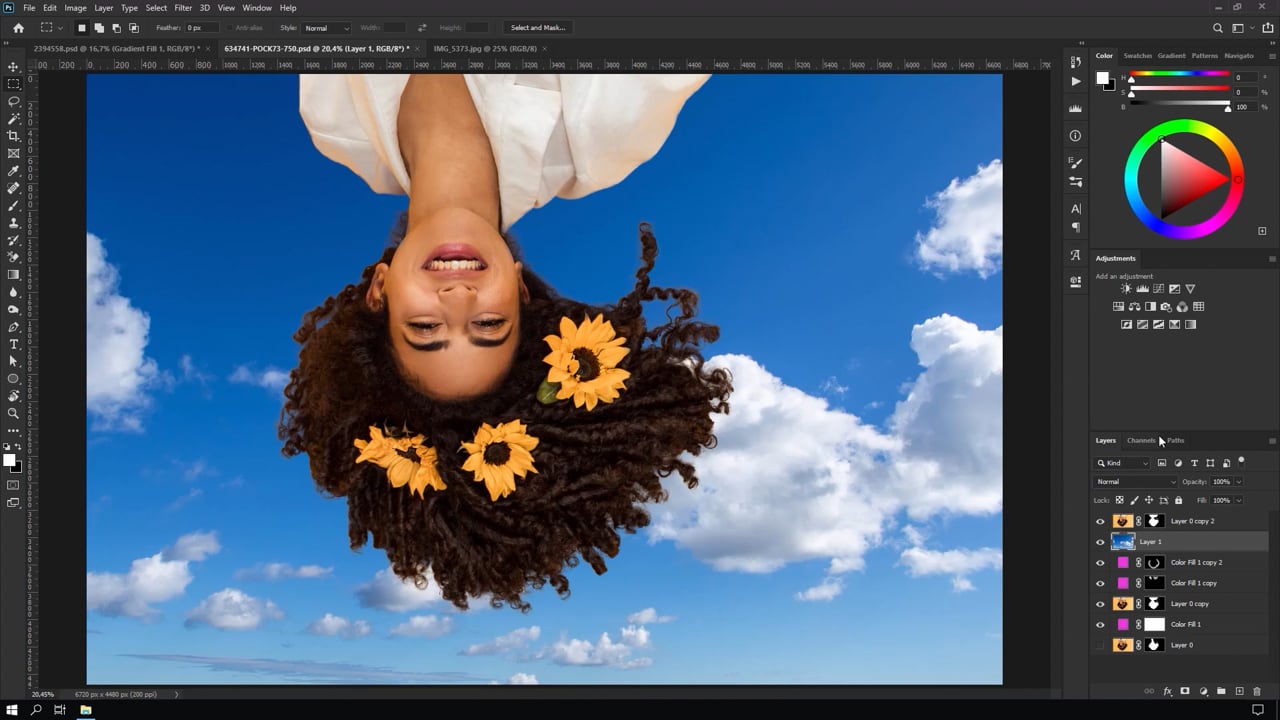
Task: Select the Brush tool
Action: click(x=13, y=206)
